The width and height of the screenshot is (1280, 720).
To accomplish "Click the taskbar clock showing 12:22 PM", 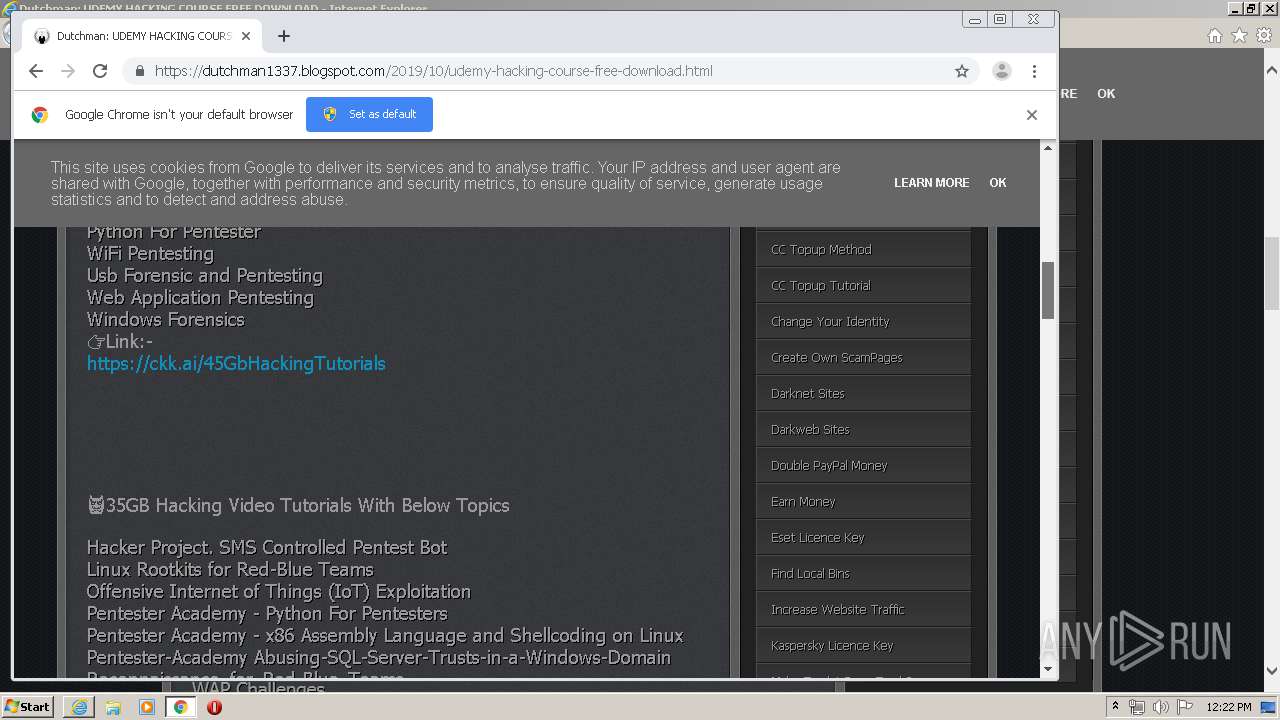I will pos(1229,707).
